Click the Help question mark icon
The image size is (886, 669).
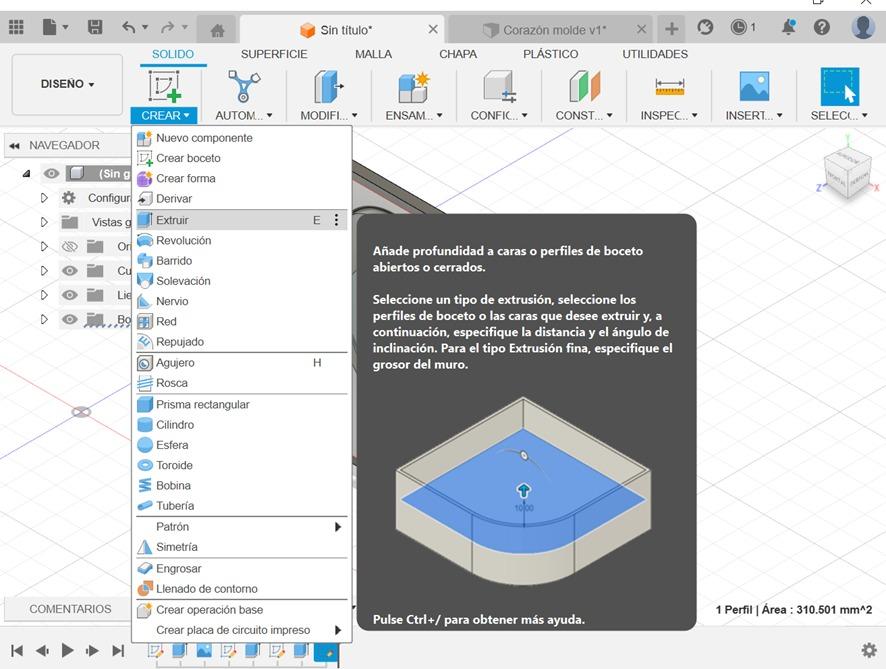[x=822, y=28]
